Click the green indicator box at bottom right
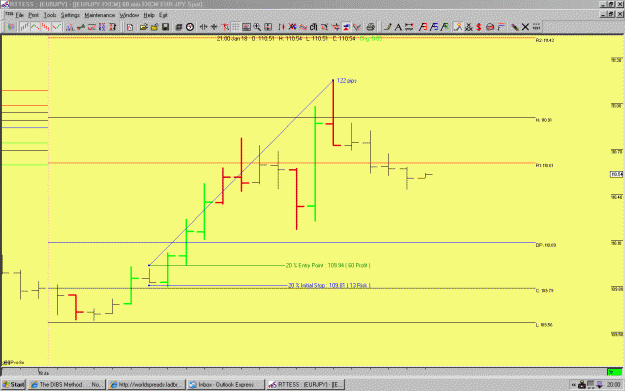The width and height of the screenshot is (625, 391). point(614,372)
